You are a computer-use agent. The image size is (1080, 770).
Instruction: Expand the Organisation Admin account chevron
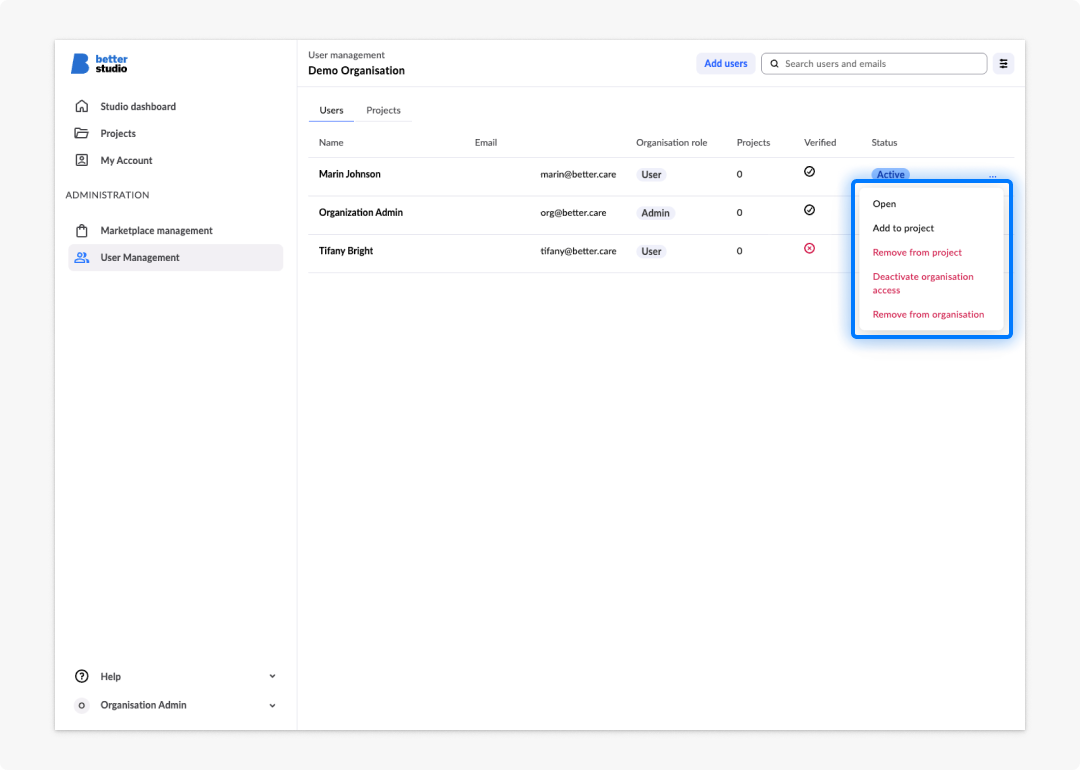[273, 705]
